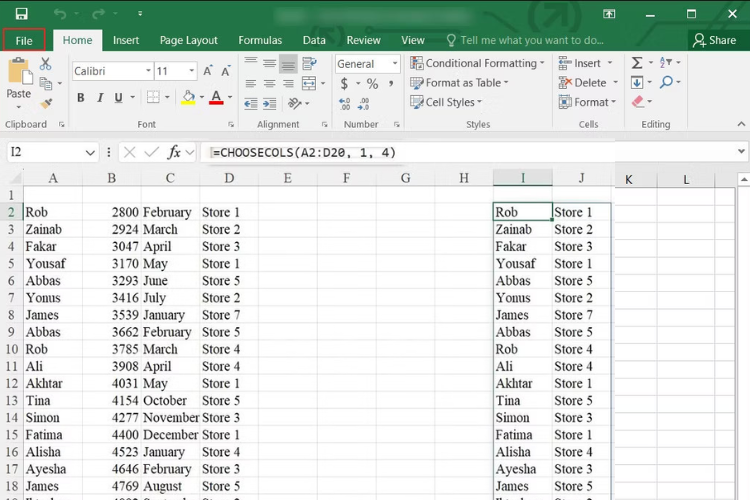Switch to the Insert tab
750x500 pixels.
pyautogui.click(x=126, y=40)
